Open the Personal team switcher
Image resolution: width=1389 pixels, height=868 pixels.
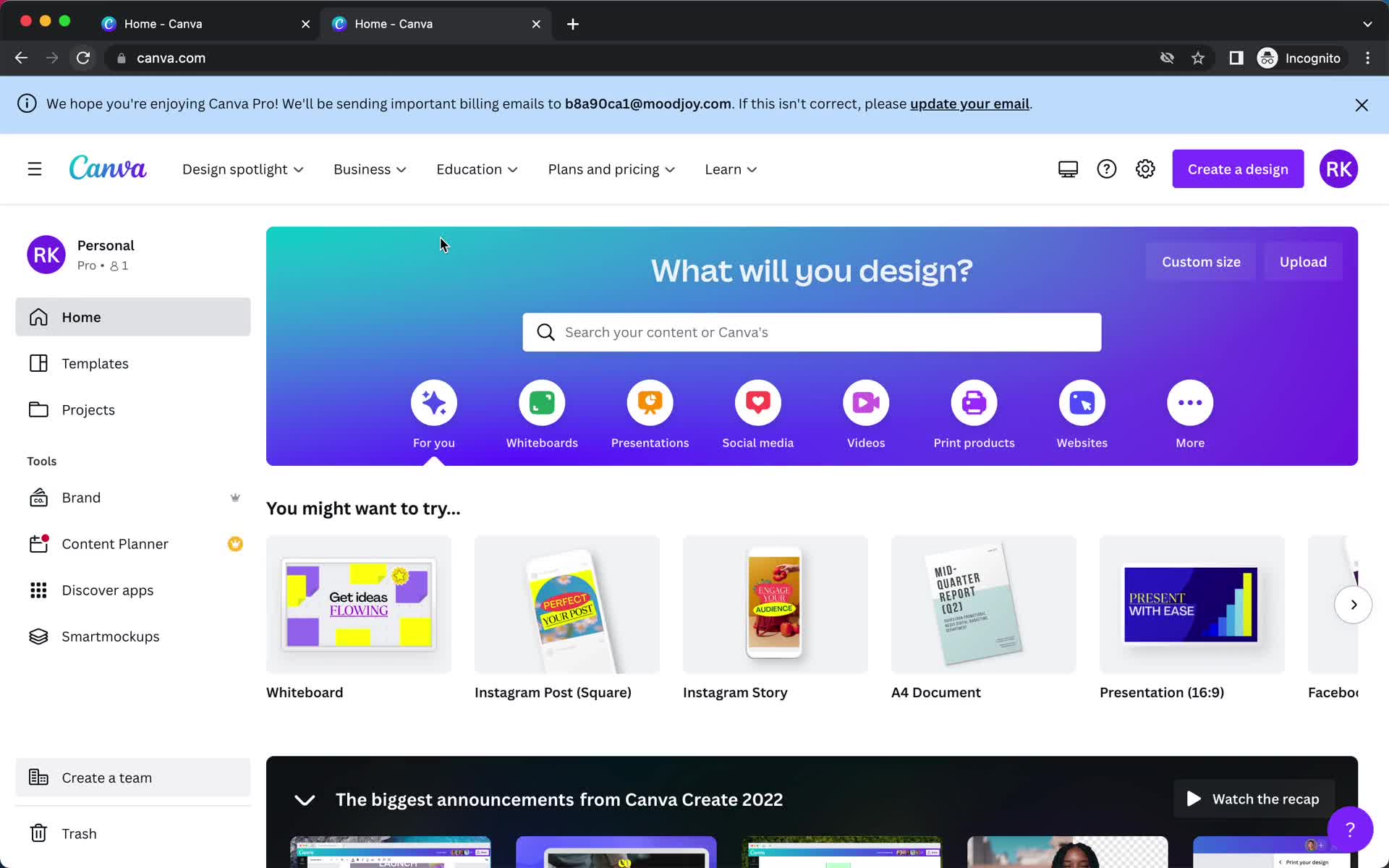(133, 255)
